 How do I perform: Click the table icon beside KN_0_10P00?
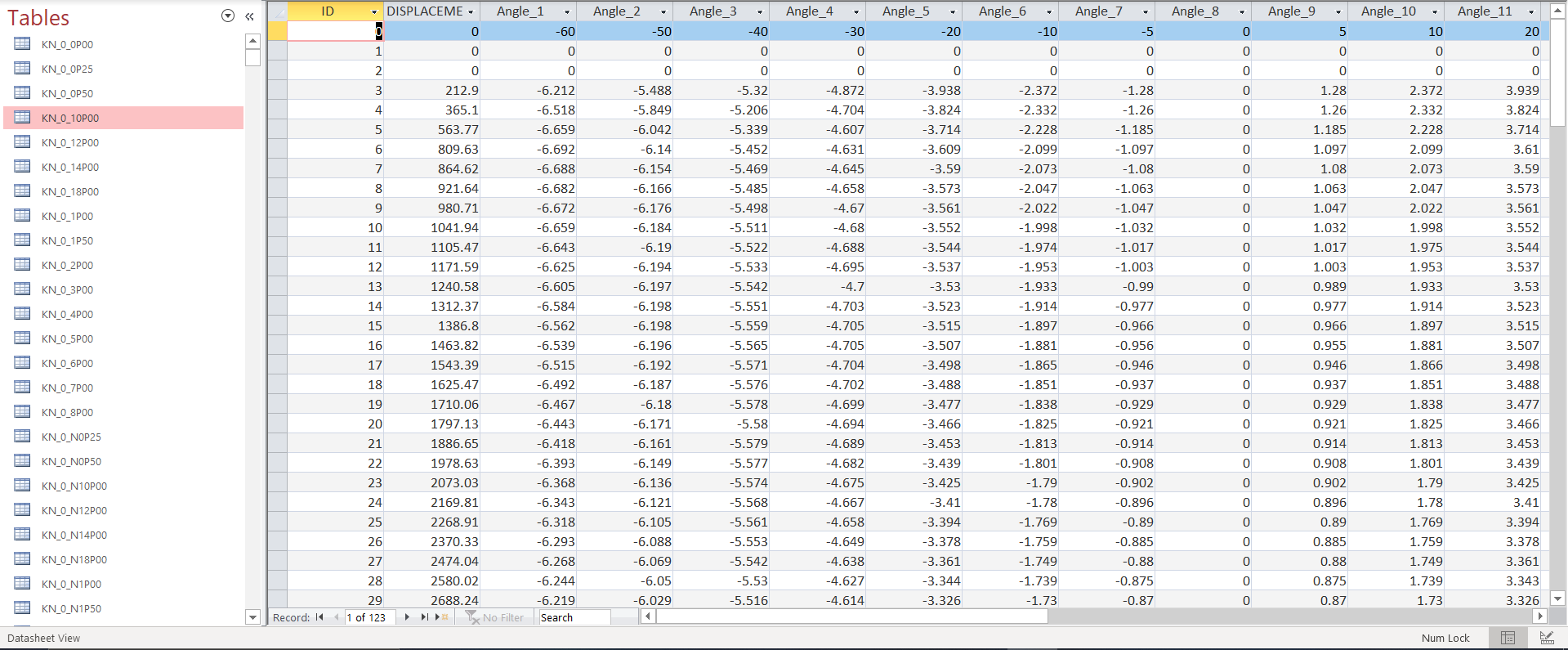click(x=23, y=118)
